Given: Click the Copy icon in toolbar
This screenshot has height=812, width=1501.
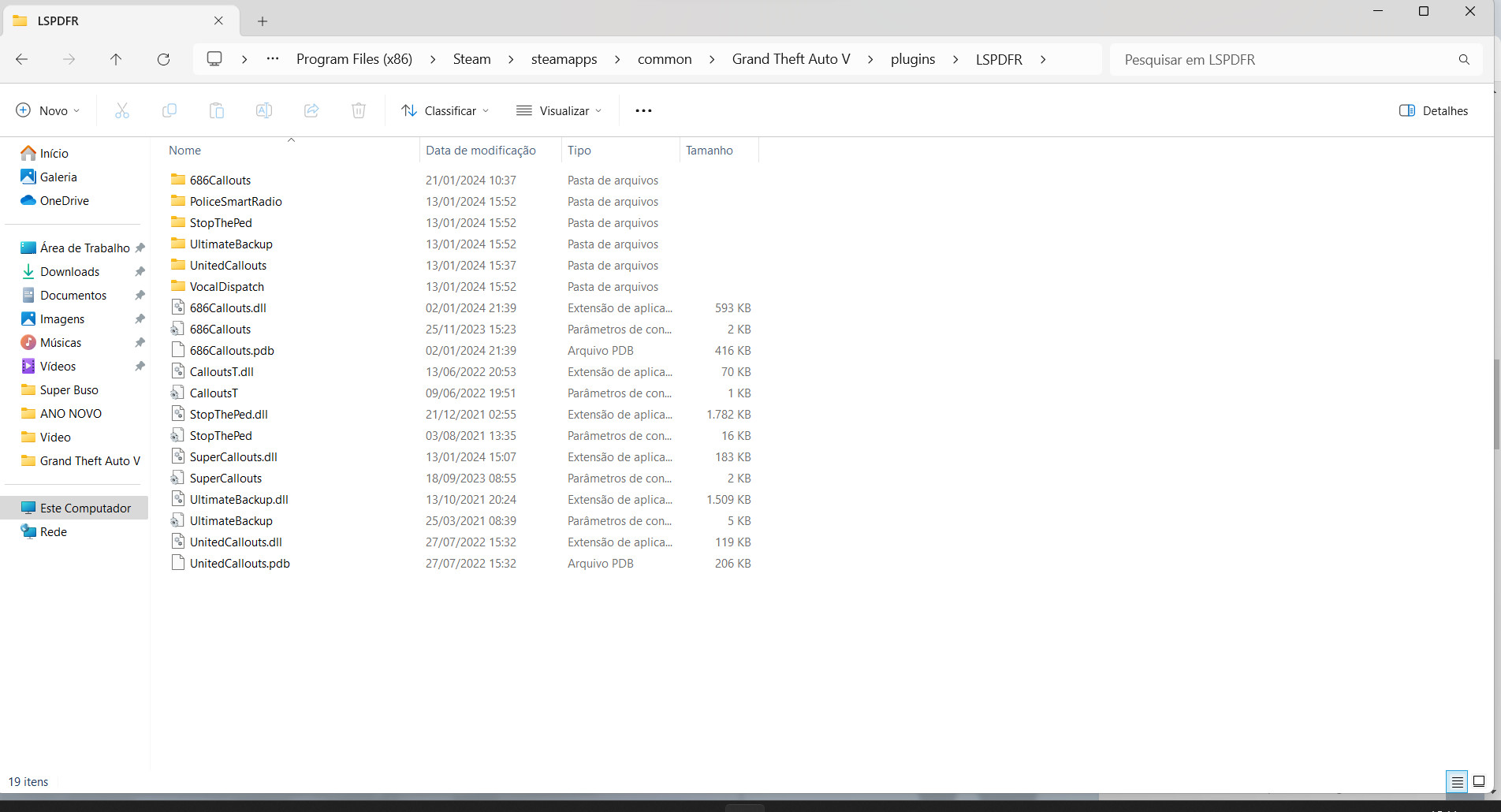Looking at the screenshot, I should click(x=169, y=111).
